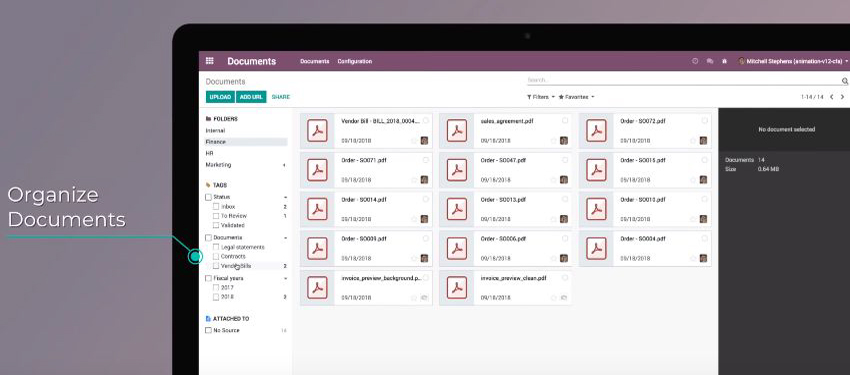Click the UPLOAD button
Screen dimensions: 850x375
(x=220, y=97)
